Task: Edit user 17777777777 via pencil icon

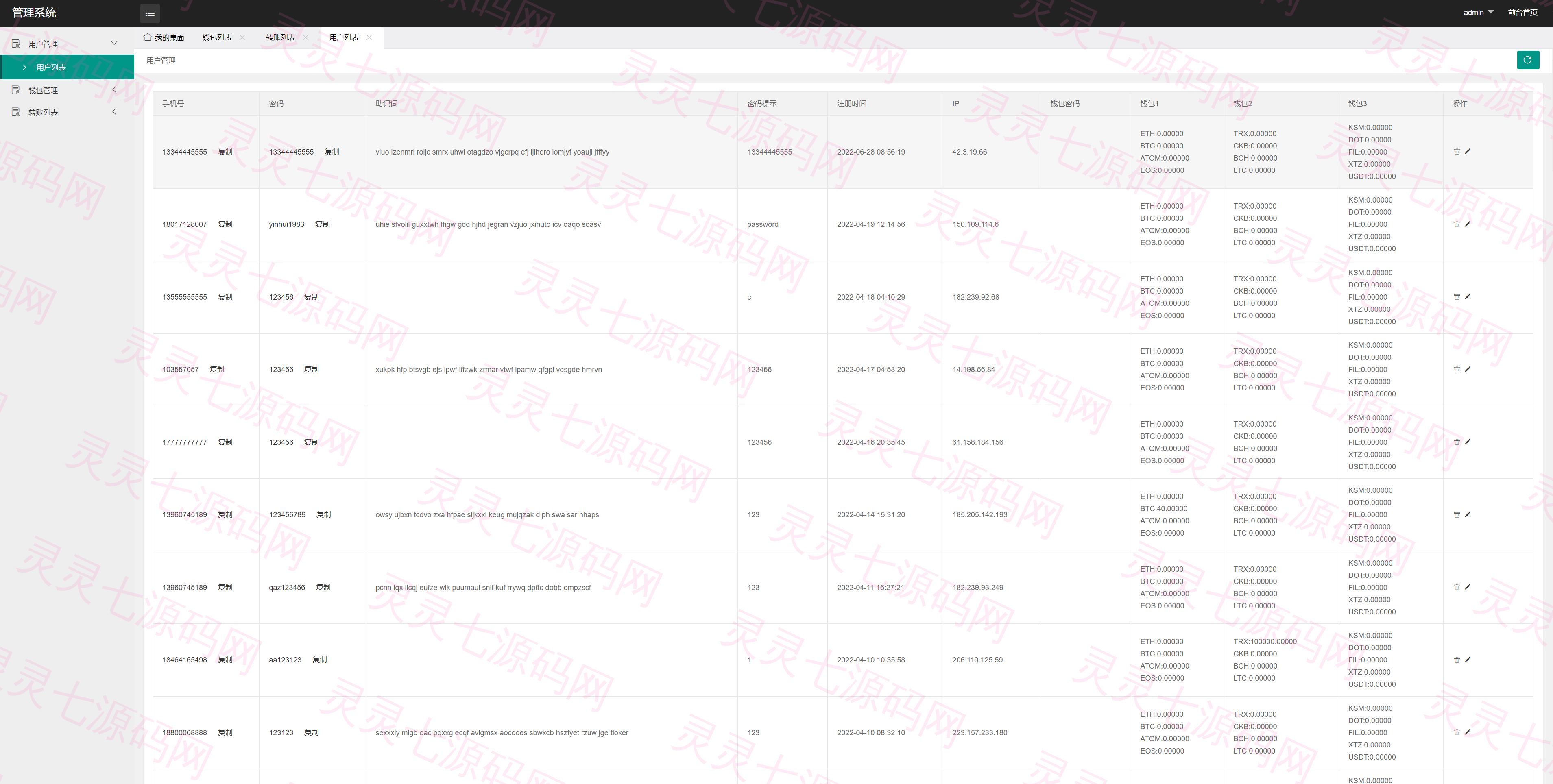Action: click(x=1468, y=442)
